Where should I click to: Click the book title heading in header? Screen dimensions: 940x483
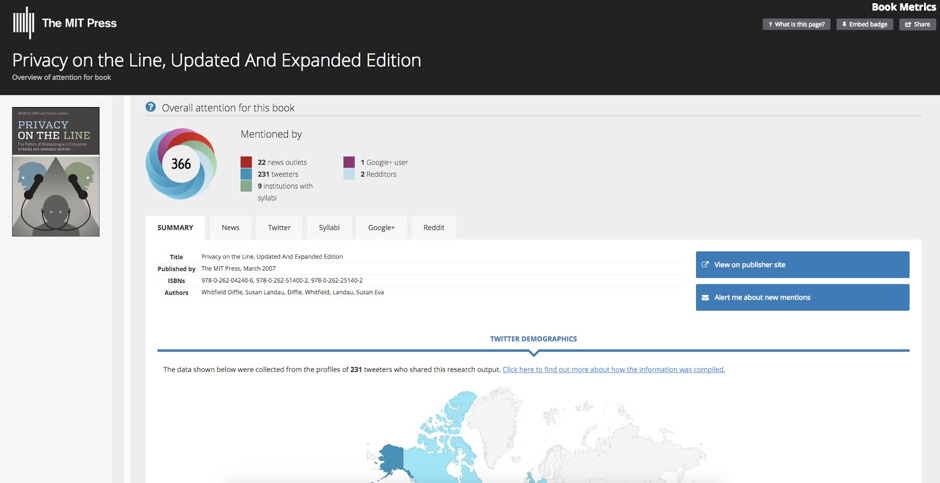point(216,60)
